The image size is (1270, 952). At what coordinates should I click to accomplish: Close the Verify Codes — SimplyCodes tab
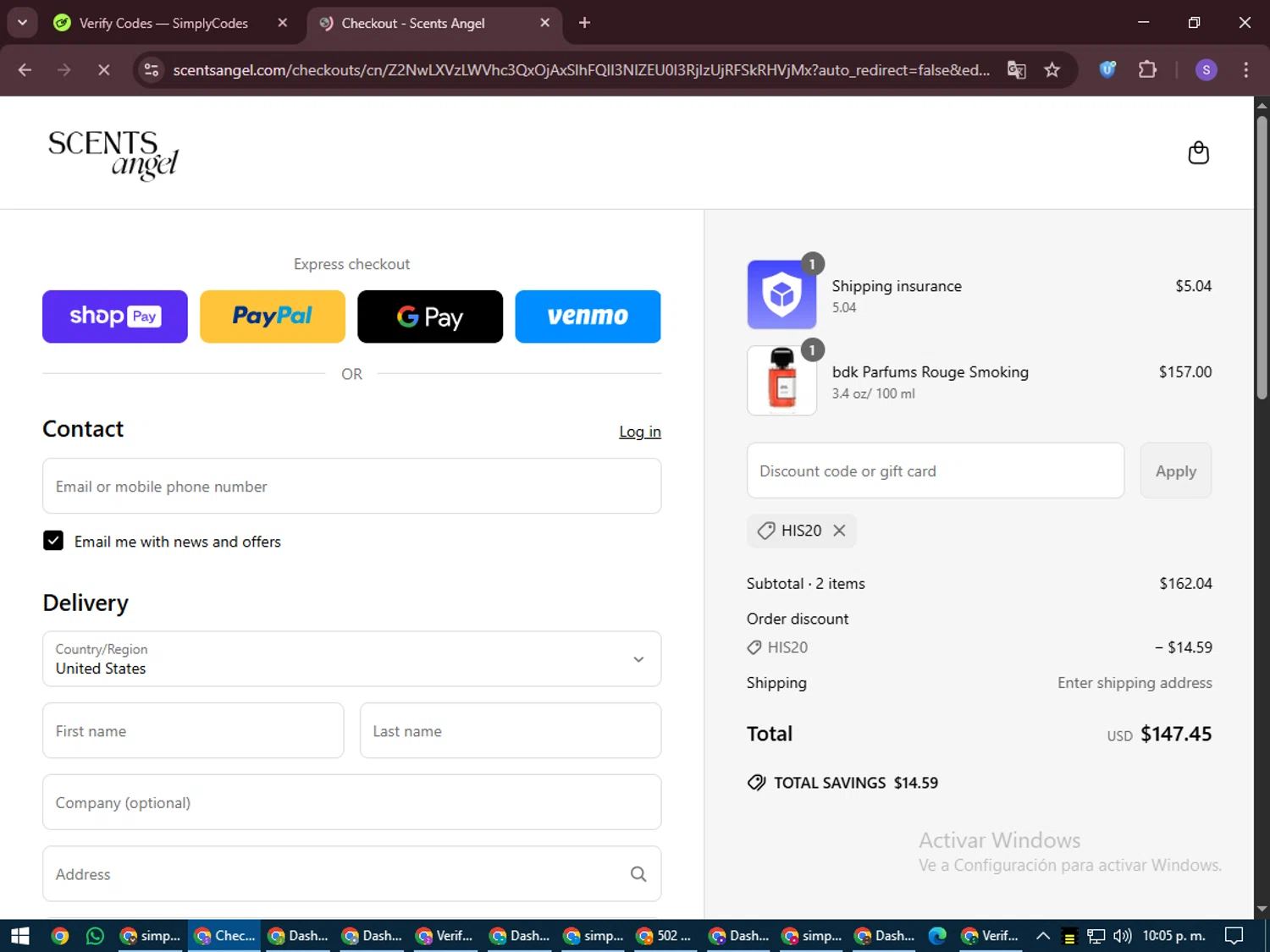click(283, 23)
